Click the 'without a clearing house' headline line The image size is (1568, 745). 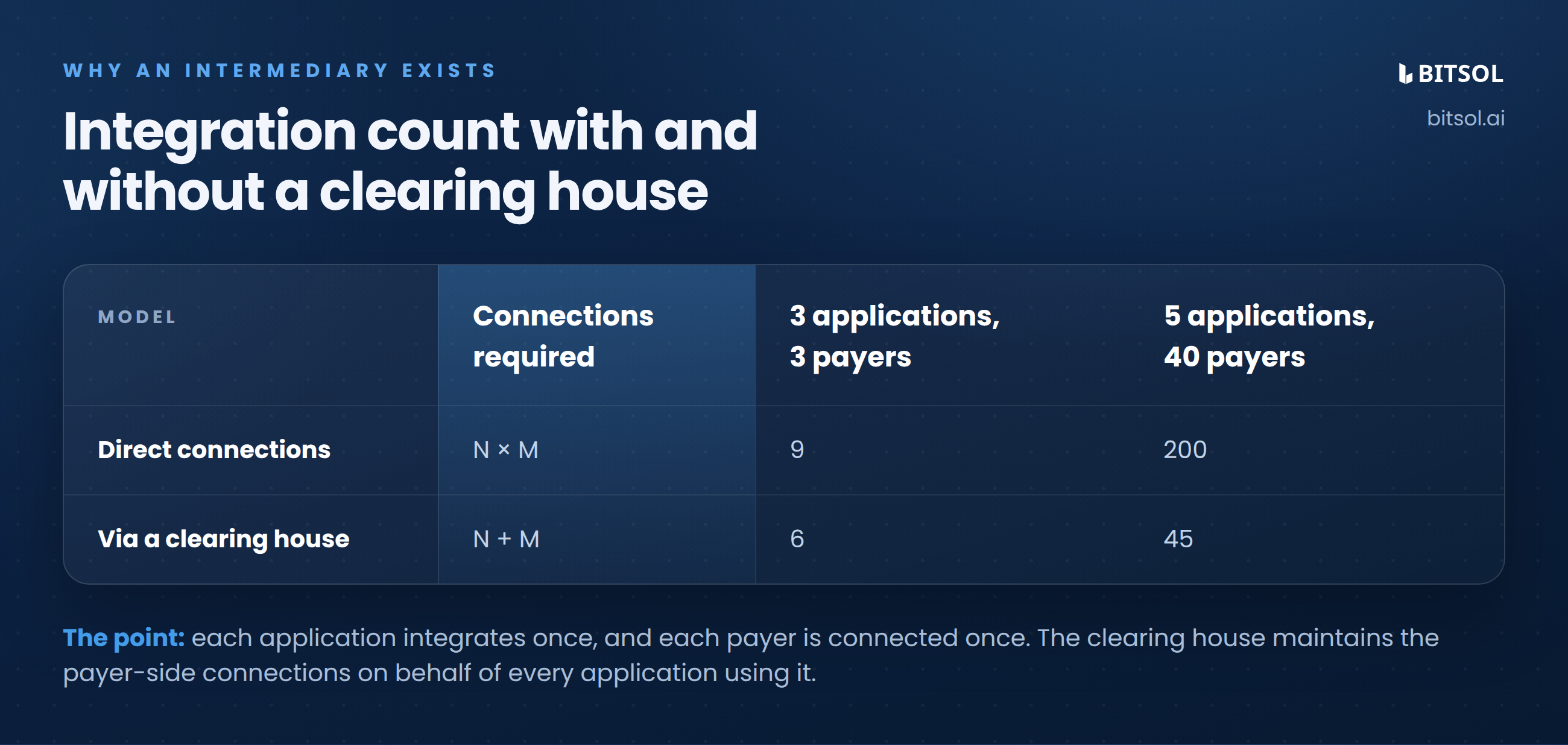point(386,192)
